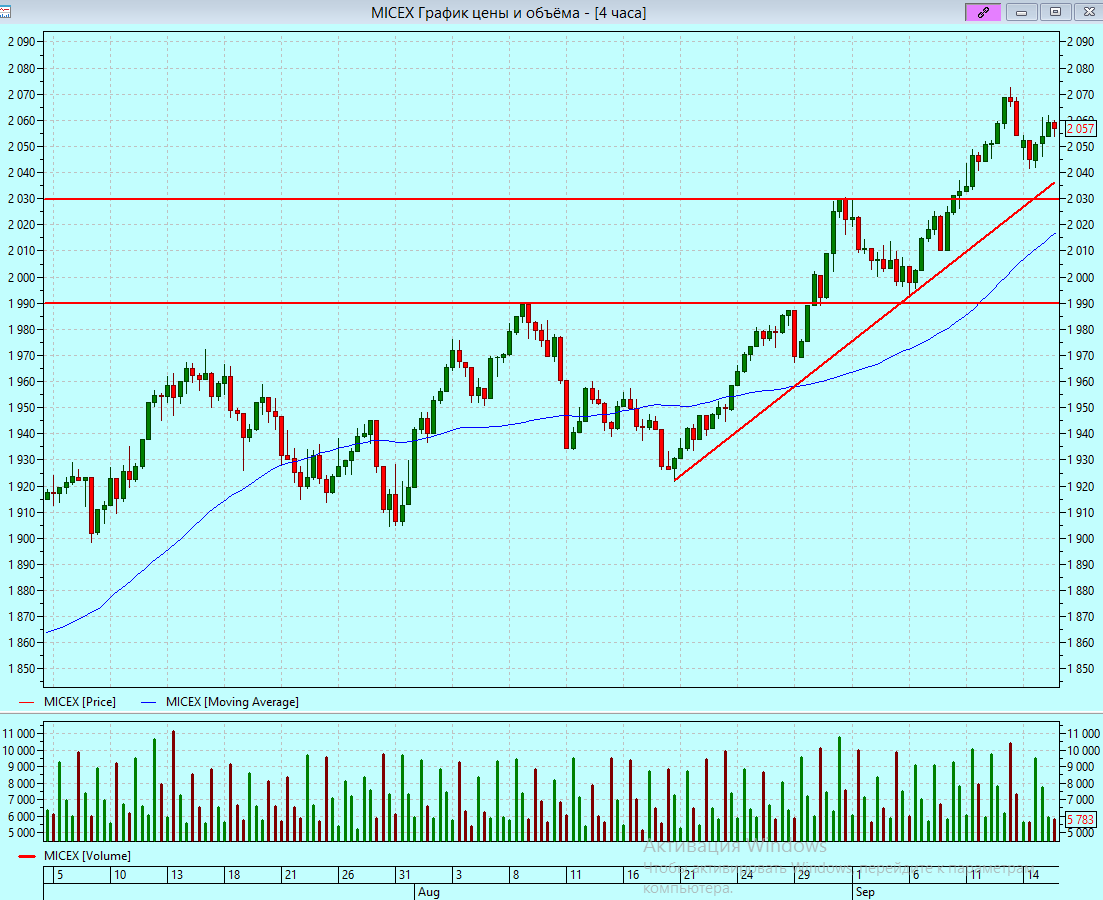Viewport: 1103px width, 900px height.
Task: Click the 2 040 label on right price axis
Action: click(x=1080, y=172)
